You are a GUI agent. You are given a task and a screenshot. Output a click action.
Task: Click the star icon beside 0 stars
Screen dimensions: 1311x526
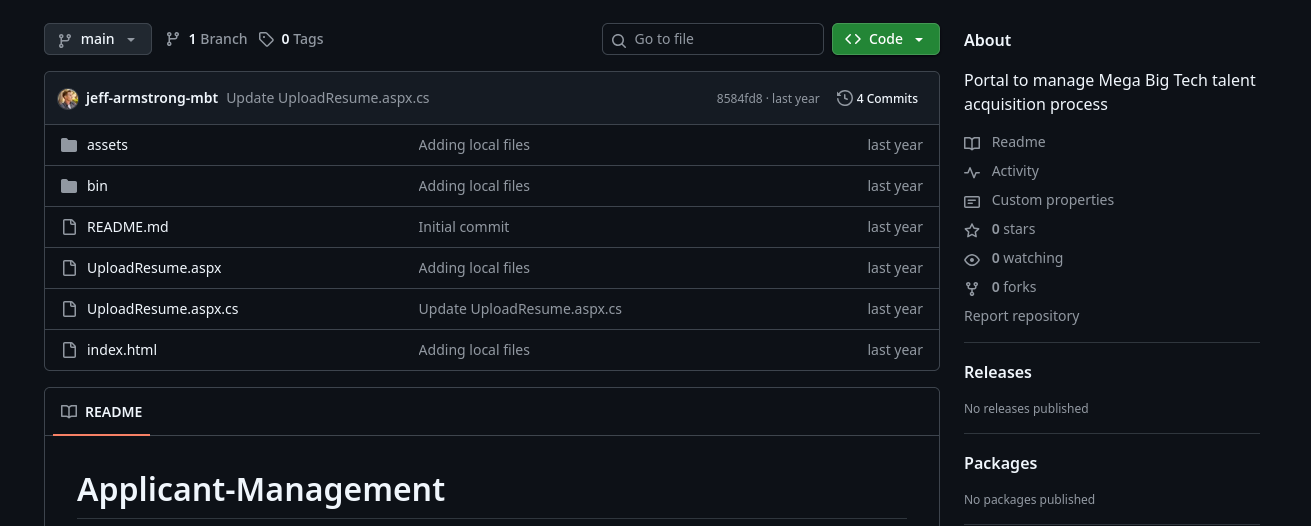972,230
